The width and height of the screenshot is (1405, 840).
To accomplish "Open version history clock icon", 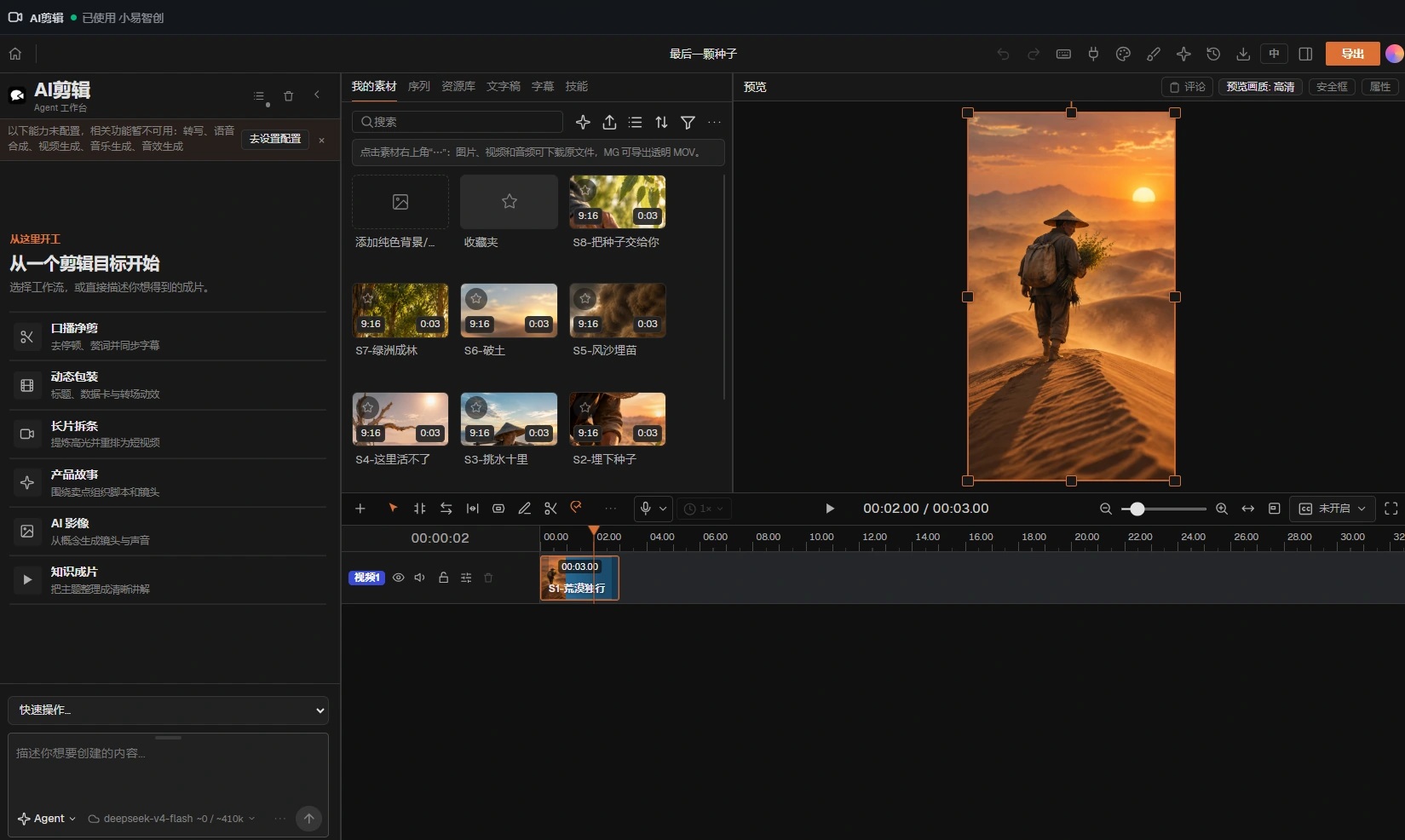I will tap(1213, 54).
